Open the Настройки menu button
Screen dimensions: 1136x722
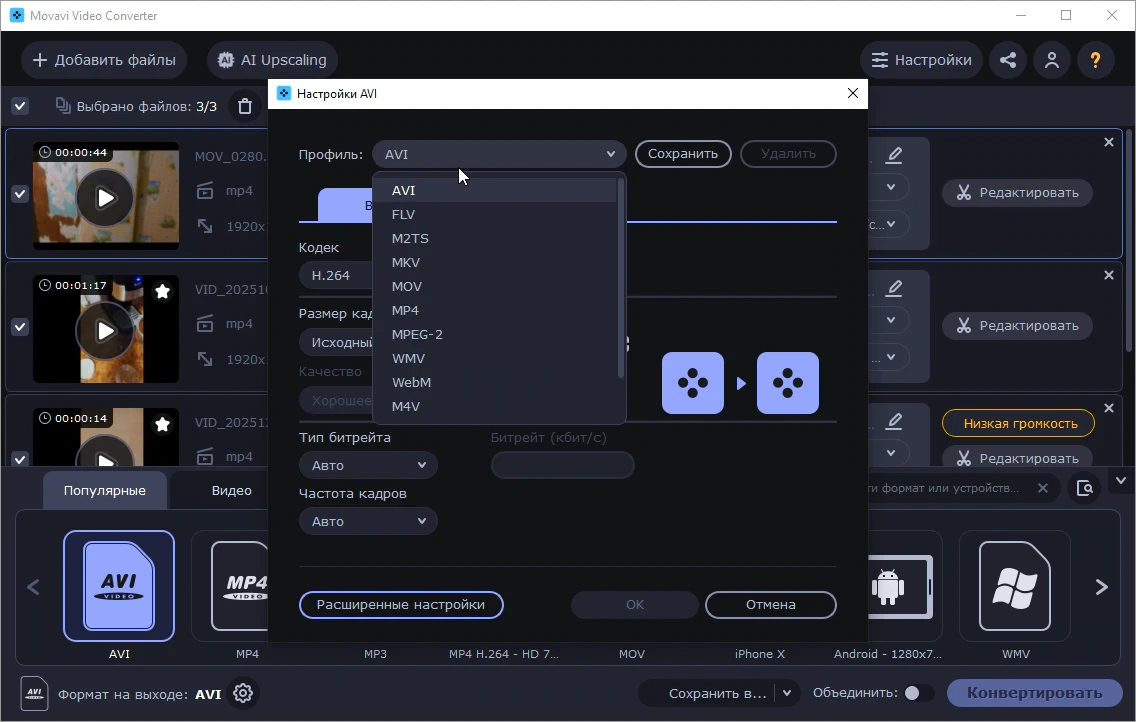click(921, 60)
